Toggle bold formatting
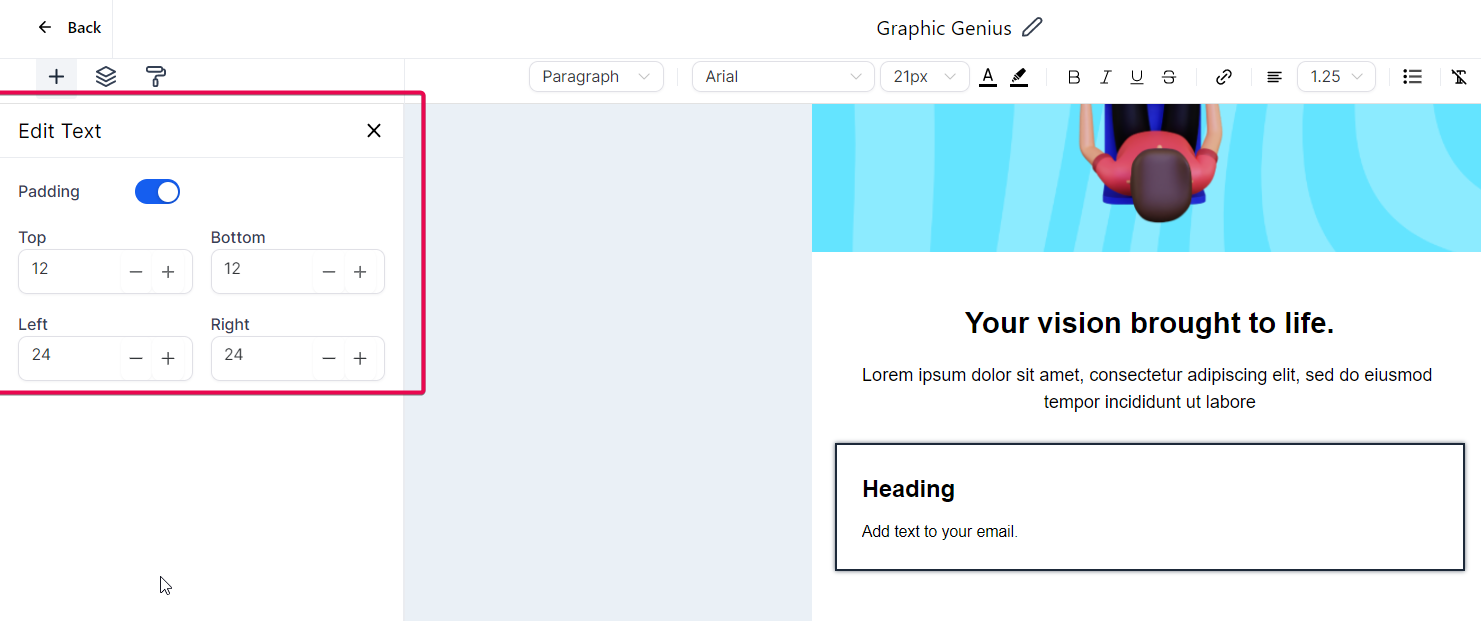The image size is (1481, 621). 1074,77
